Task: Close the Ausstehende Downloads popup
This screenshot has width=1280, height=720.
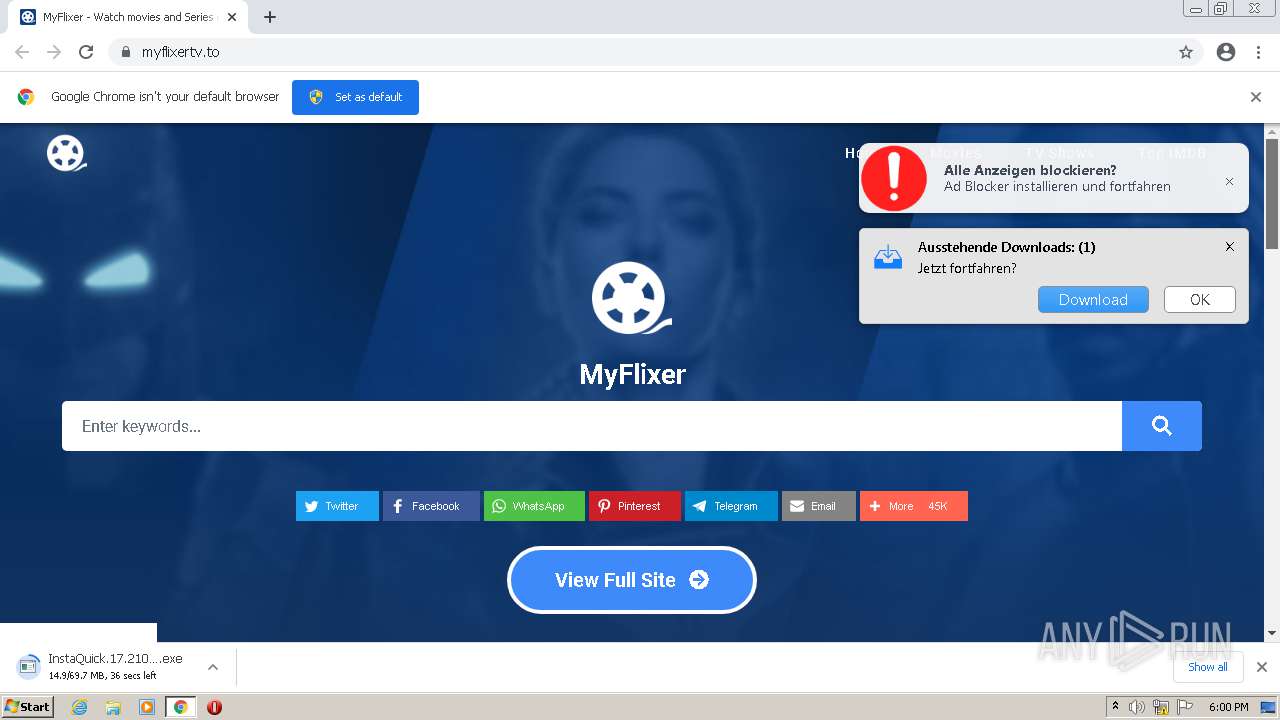Action: [1230, 247]
